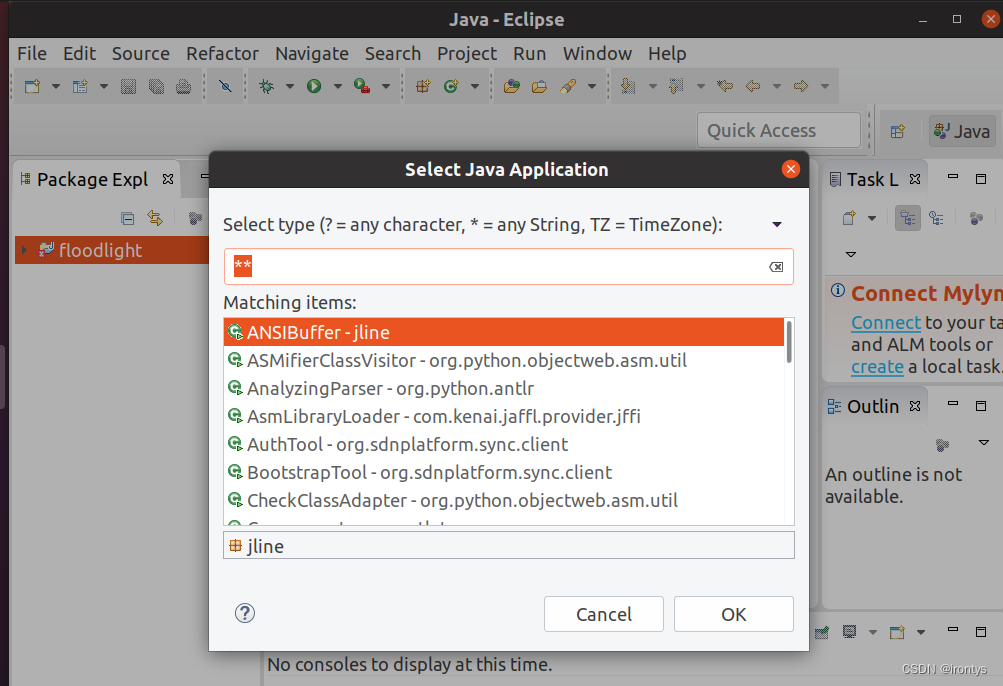Toggle the Skip All Breakpoints icon

pyautogui.click(x=225, y=86)
